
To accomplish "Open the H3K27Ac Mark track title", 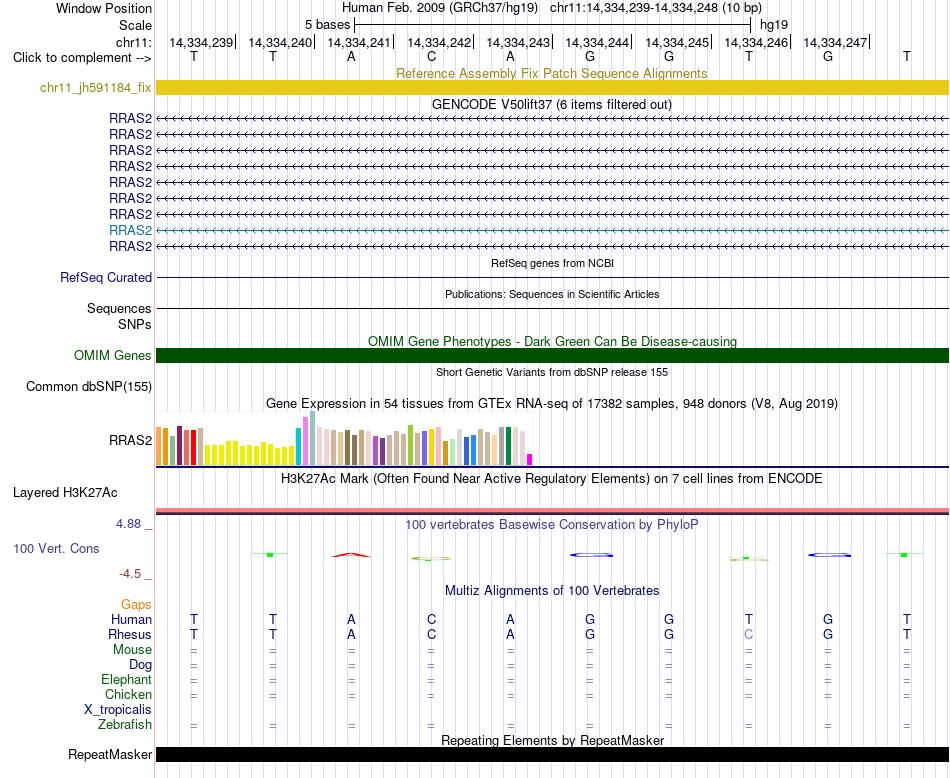I will [x=551, y=479].
